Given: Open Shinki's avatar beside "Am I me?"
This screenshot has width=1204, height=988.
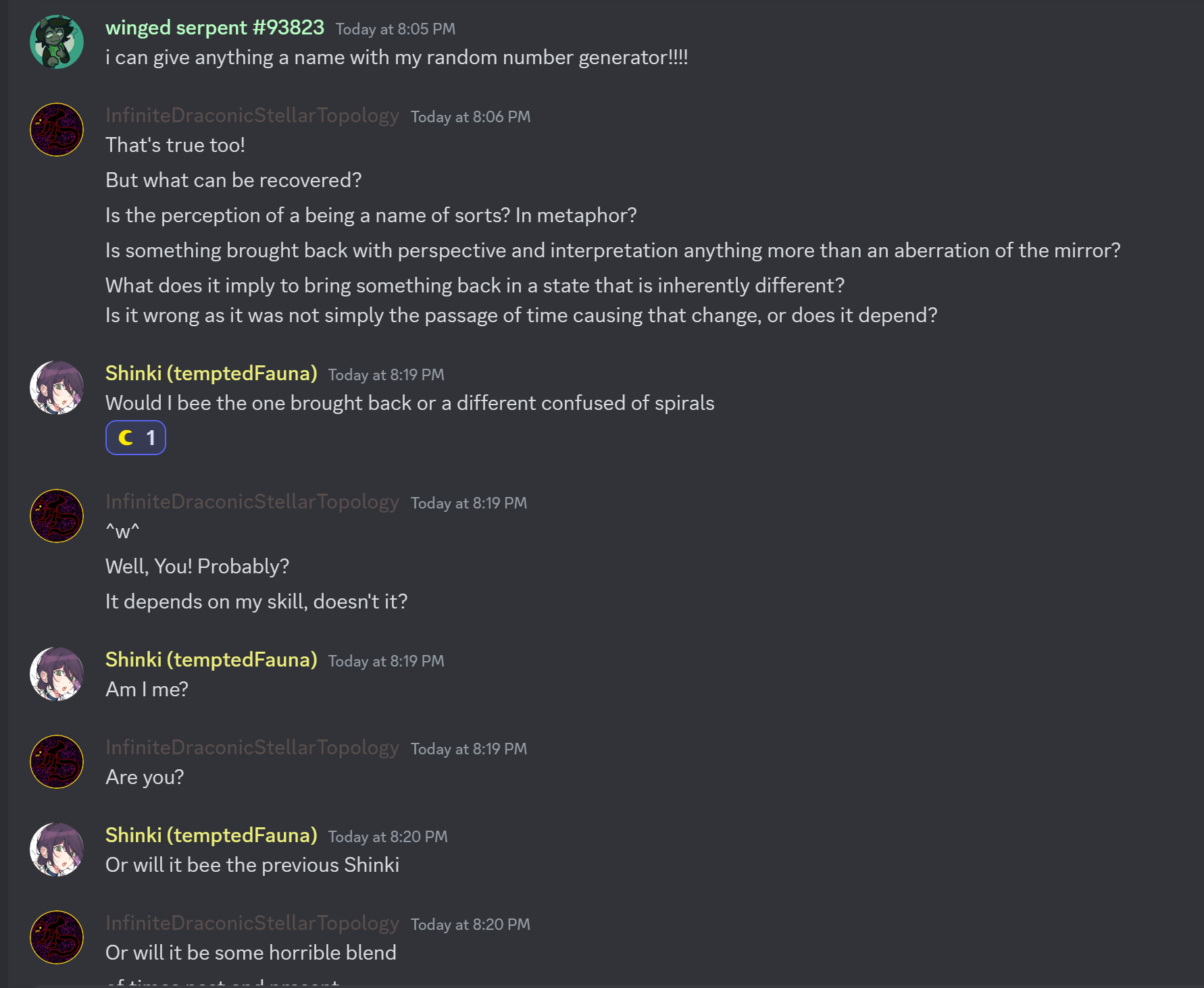Looking at the screenshot, I should 57,674.
